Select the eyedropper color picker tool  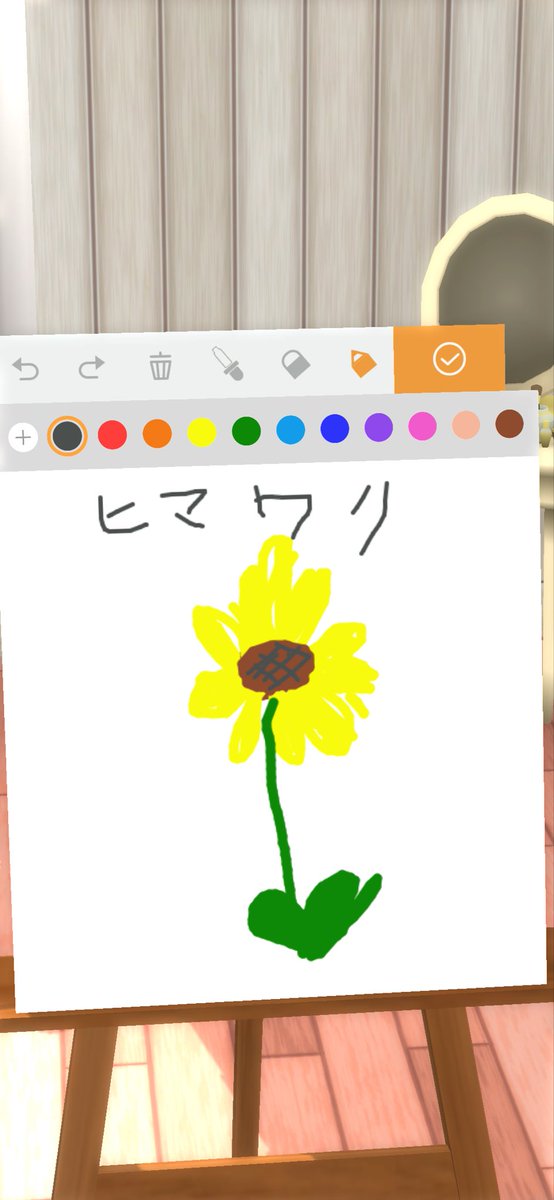tap(227, 364)
